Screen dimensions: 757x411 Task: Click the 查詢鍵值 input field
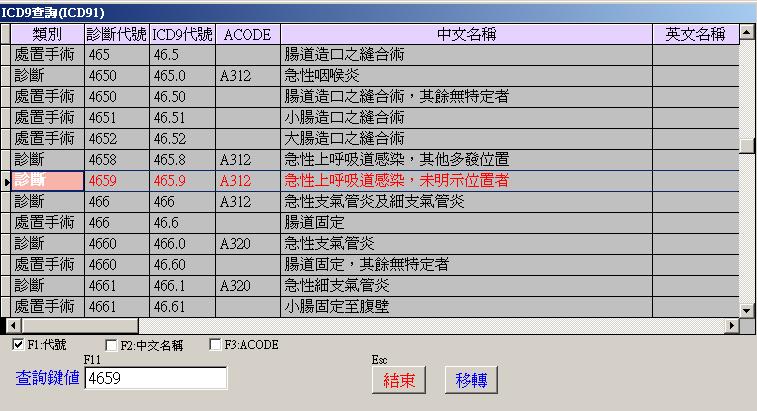click(155, 378)
